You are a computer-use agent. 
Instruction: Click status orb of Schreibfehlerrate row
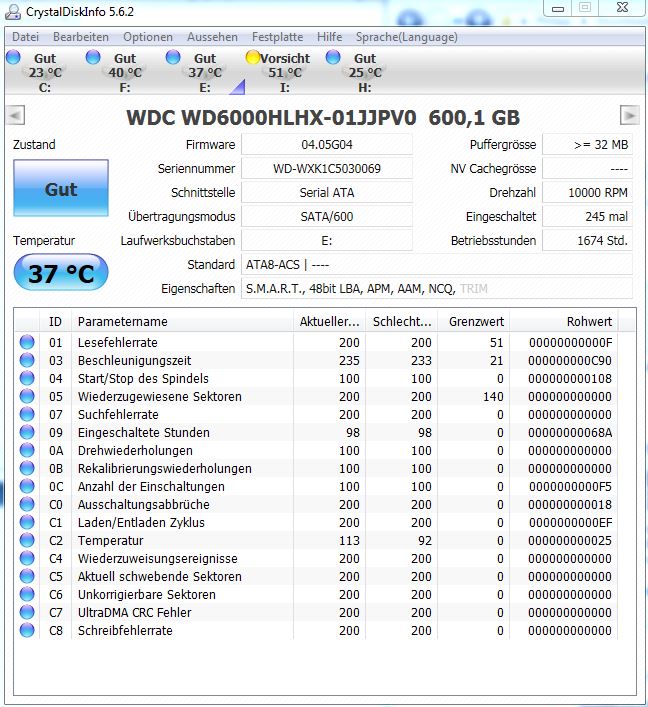point(27,630)
